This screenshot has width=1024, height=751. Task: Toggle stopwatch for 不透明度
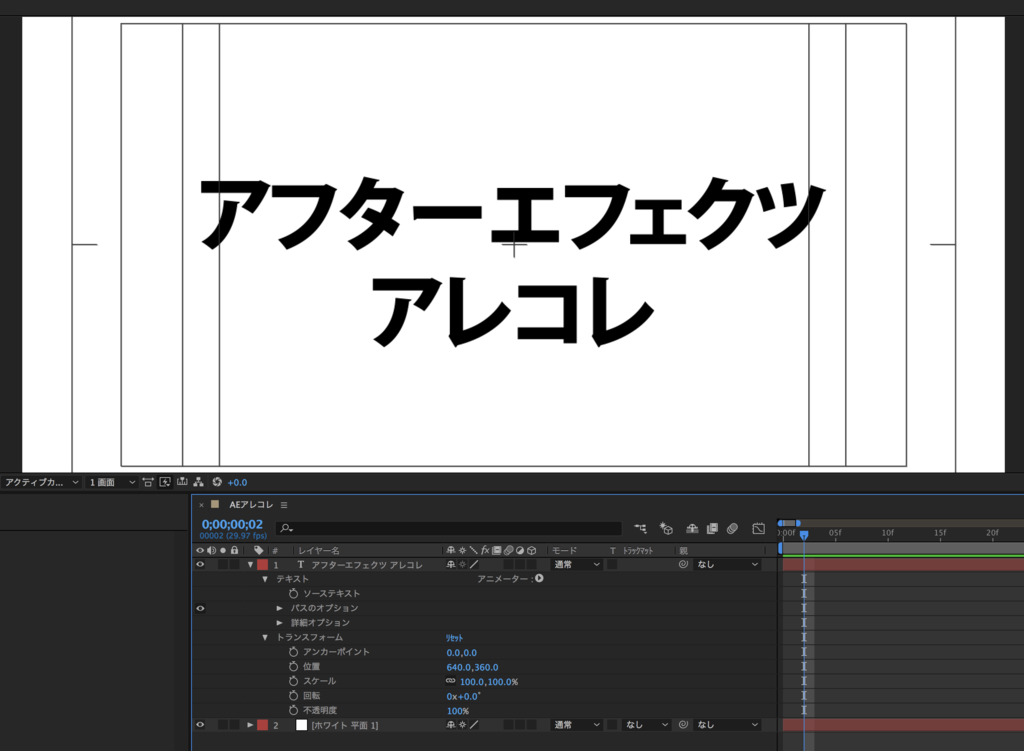click(x=293, y=710)
